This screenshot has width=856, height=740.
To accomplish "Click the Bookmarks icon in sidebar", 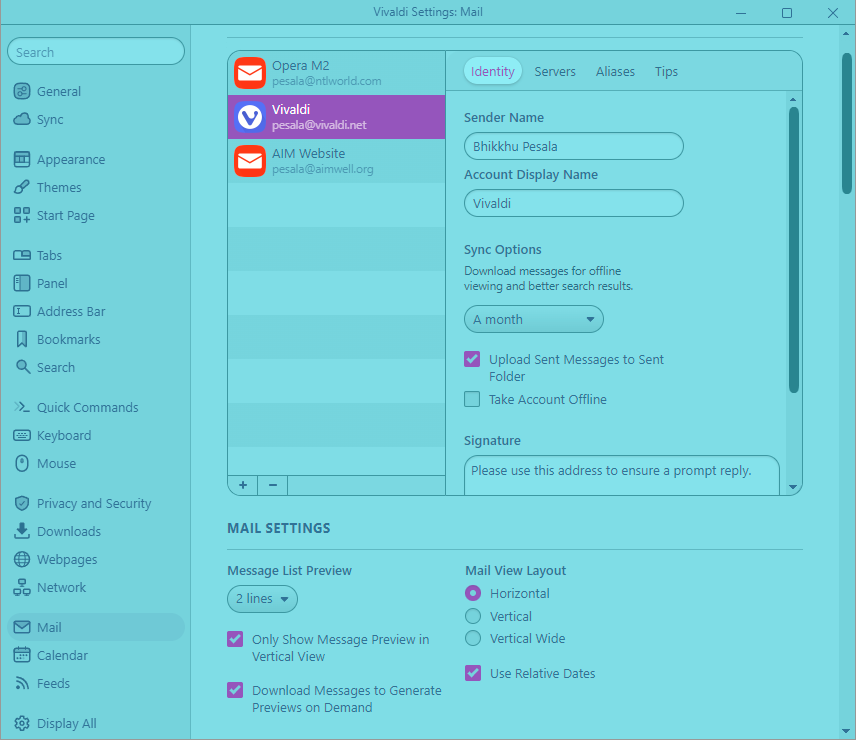I will tap(22, 340).
